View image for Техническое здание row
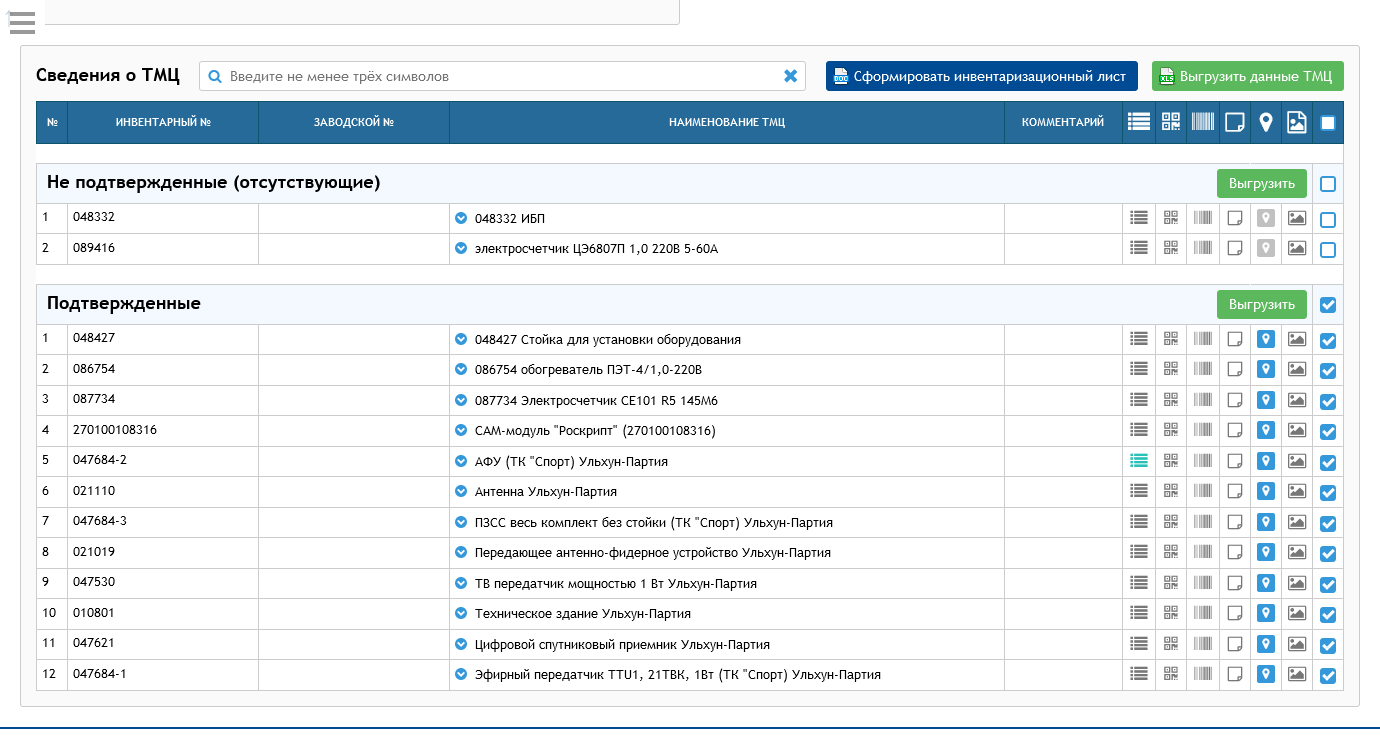 (1297, 613)
